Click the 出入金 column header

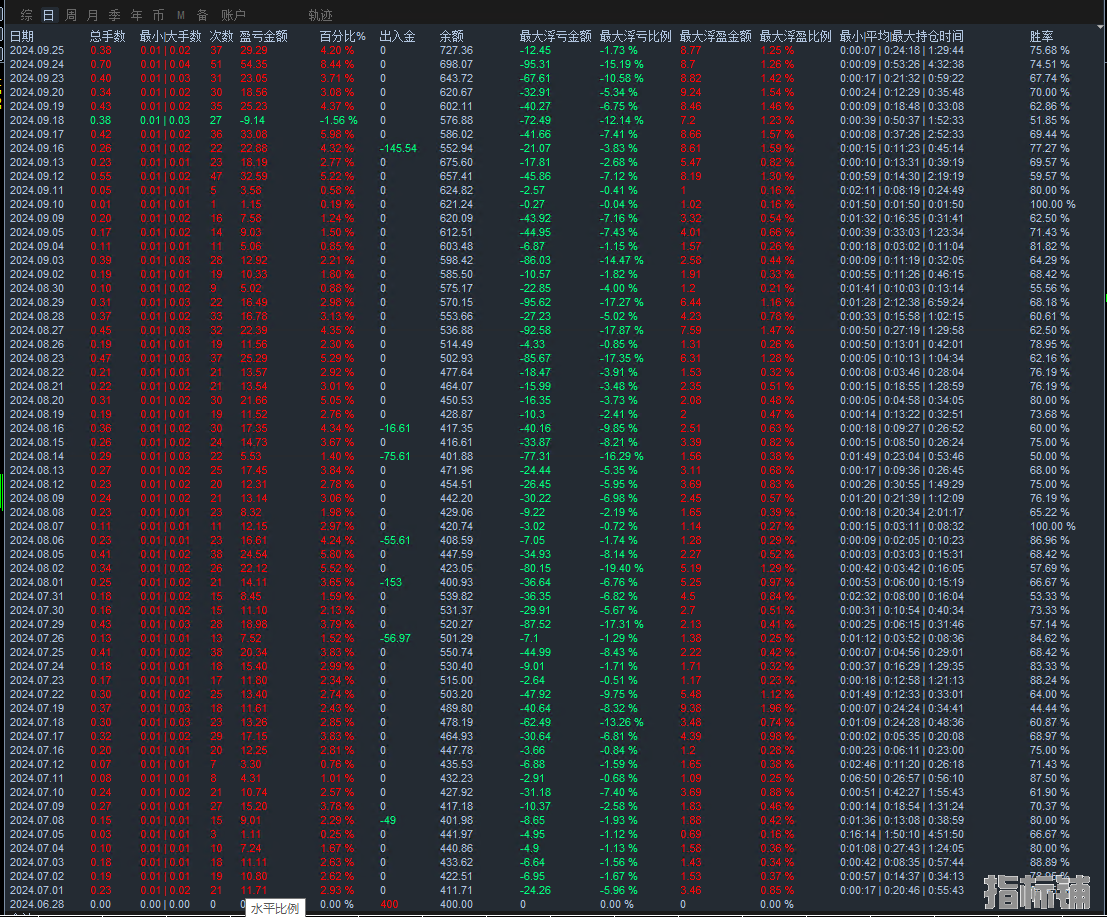(397, 36)
